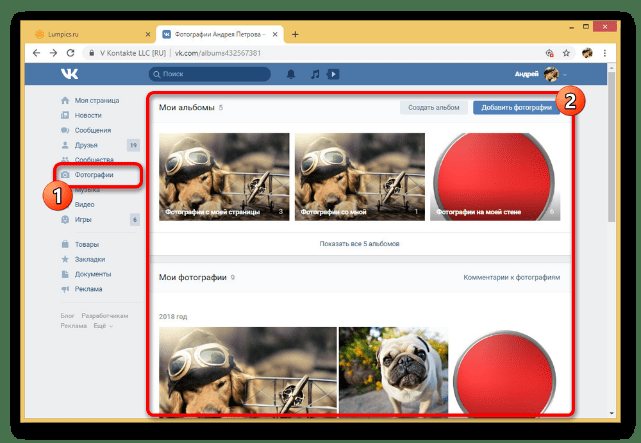Click Показать все 5 альбомов

(360, 244)
